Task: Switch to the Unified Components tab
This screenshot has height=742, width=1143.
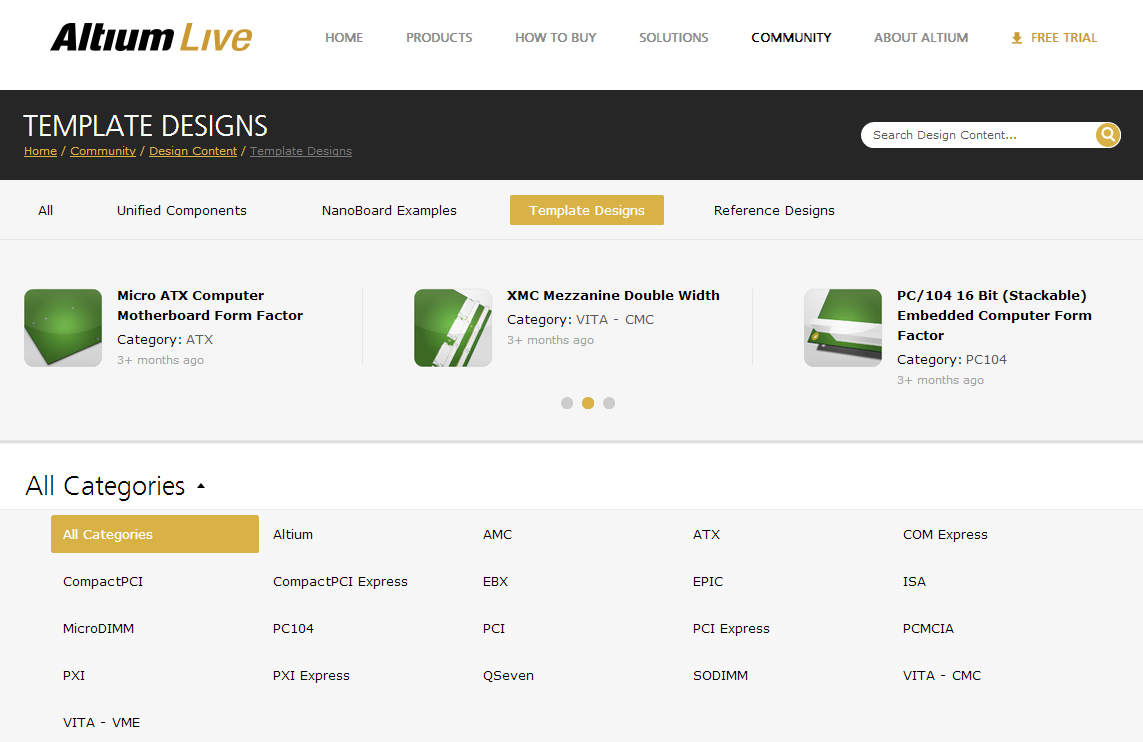Action: (182, 210)
